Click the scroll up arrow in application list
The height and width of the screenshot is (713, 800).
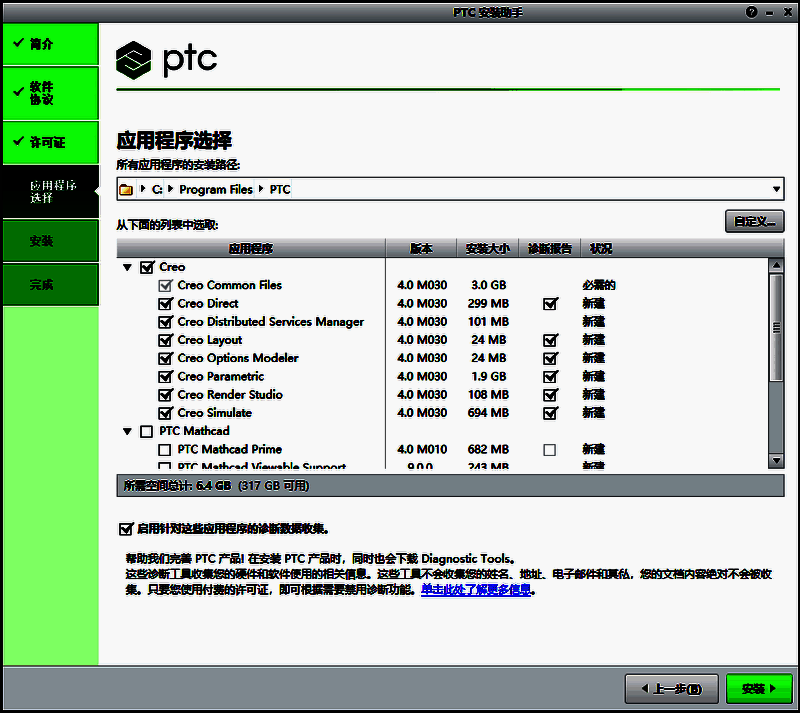[776, 265]
